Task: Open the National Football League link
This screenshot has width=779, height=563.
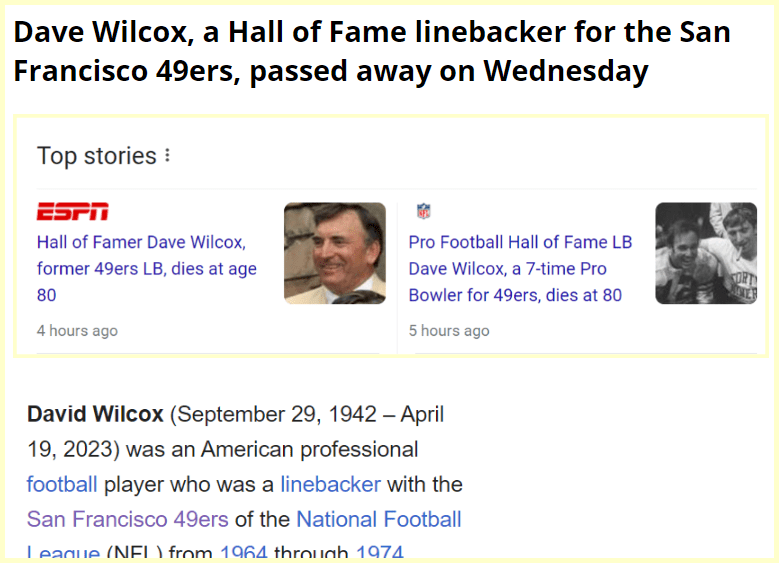Action: point(378,519)
